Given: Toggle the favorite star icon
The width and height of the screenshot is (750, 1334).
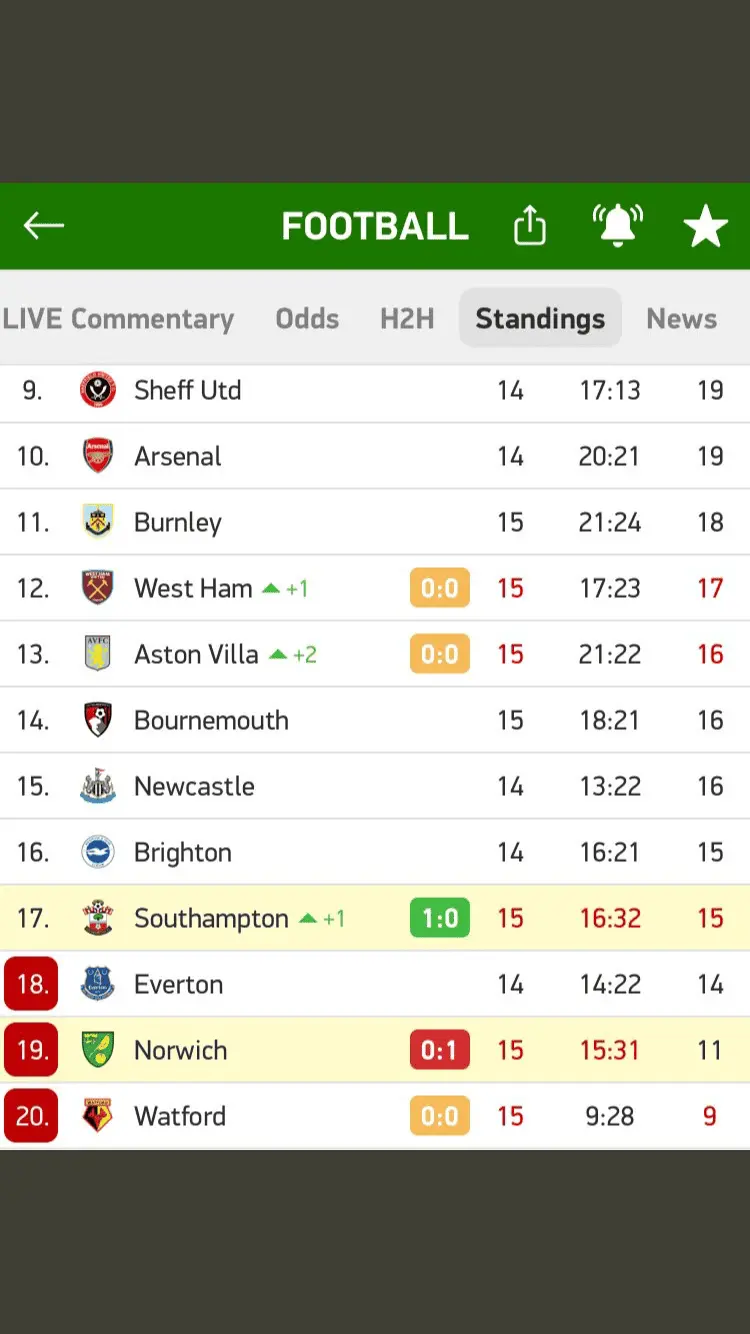Looking at the screenshot, I should [x=706, y=227].
